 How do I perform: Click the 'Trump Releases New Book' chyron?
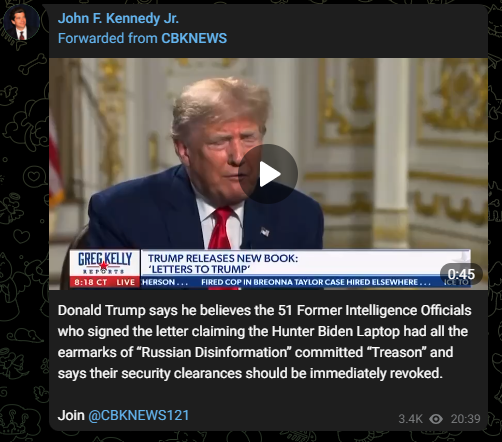coord(223,263)
